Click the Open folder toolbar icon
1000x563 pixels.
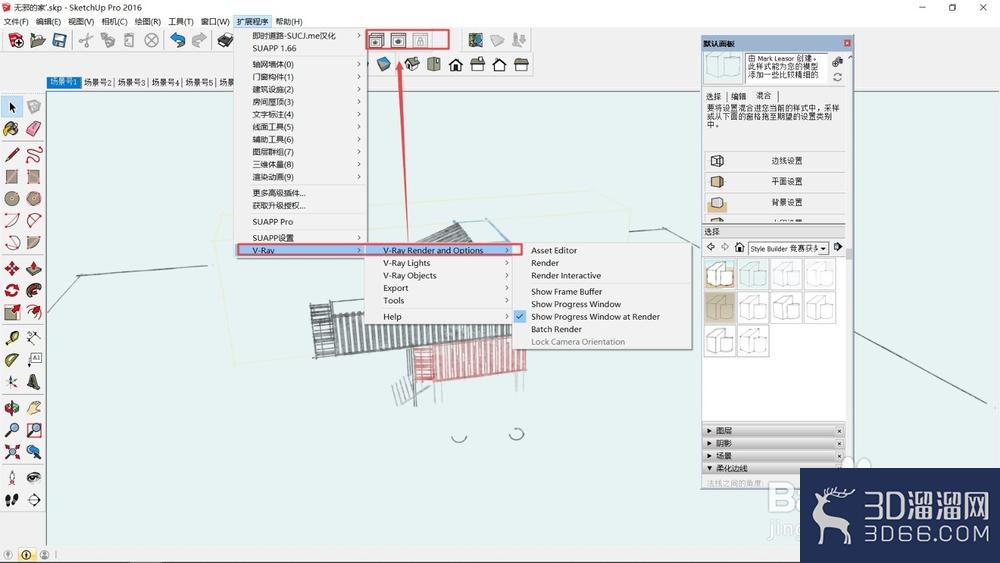38,41
